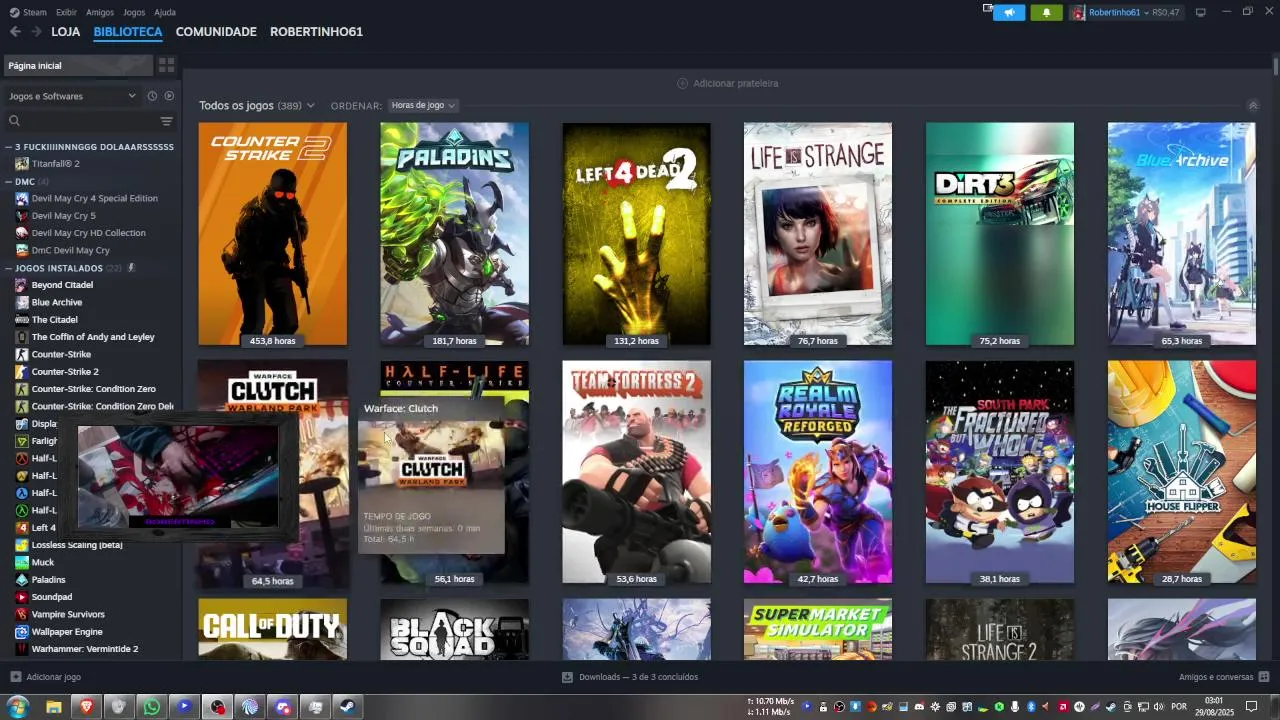Viewport: 1280px width, 720px height.
Task: Collapse the DMC collection
Action: (9, 182)
